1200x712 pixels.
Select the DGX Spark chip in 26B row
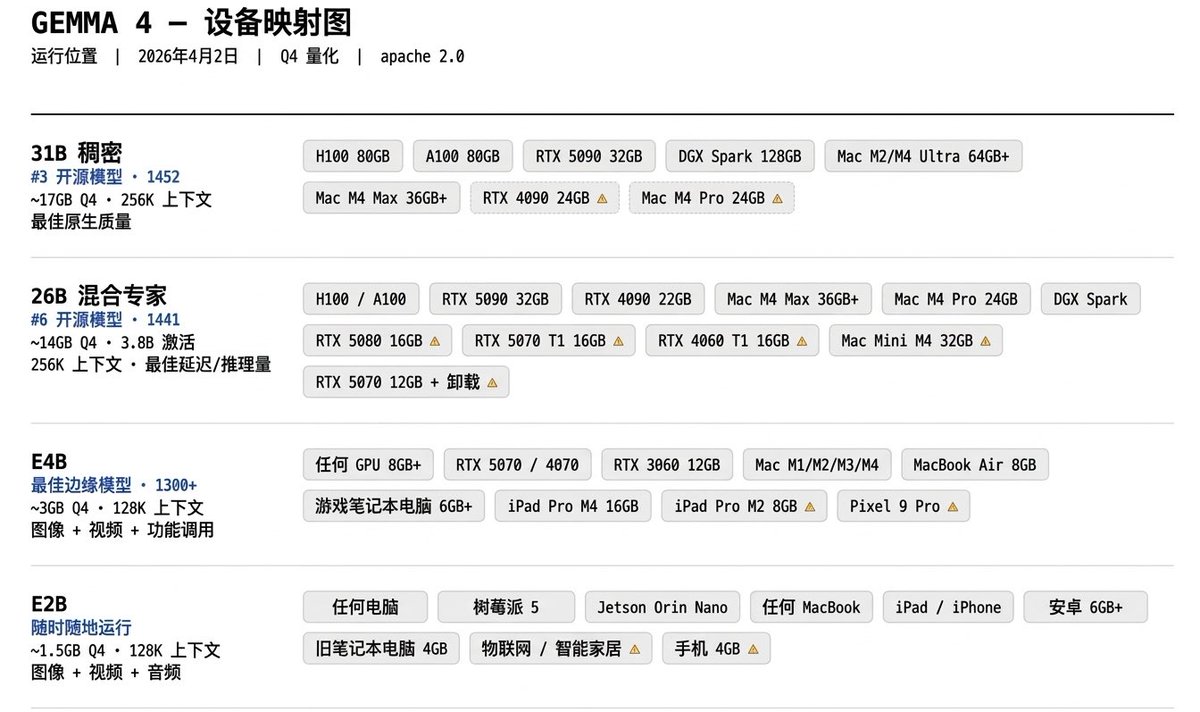[1090, 299]
